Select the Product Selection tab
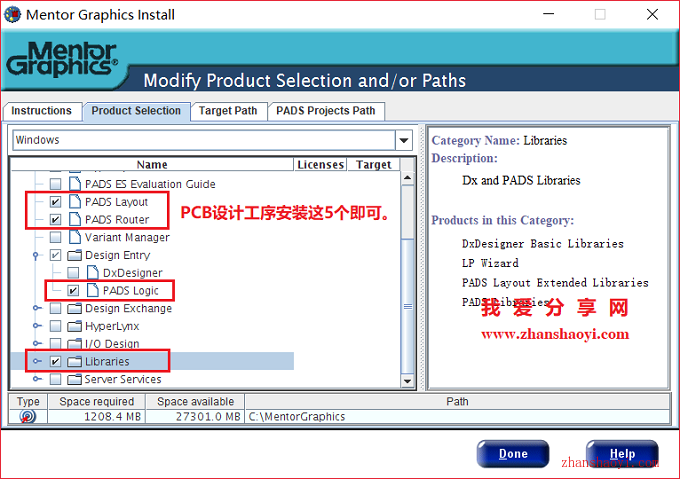The width and height of the screenshot is (680, 479). tap(136, 111)
